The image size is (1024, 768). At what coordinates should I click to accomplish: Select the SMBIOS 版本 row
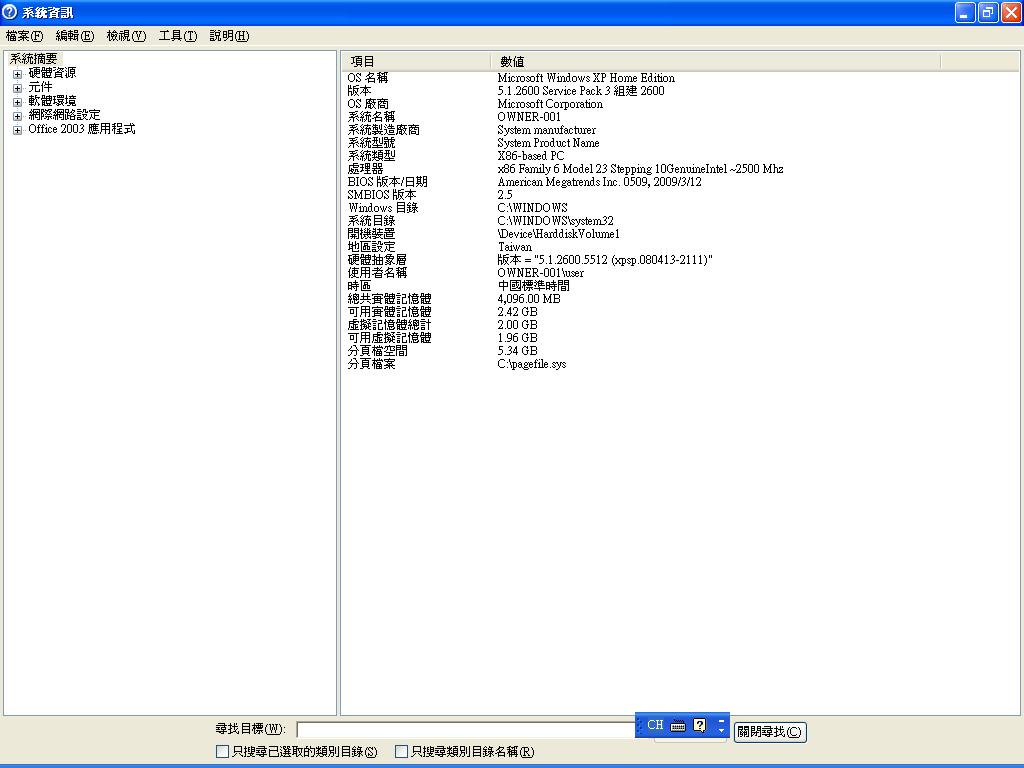[x=679, y=195]
